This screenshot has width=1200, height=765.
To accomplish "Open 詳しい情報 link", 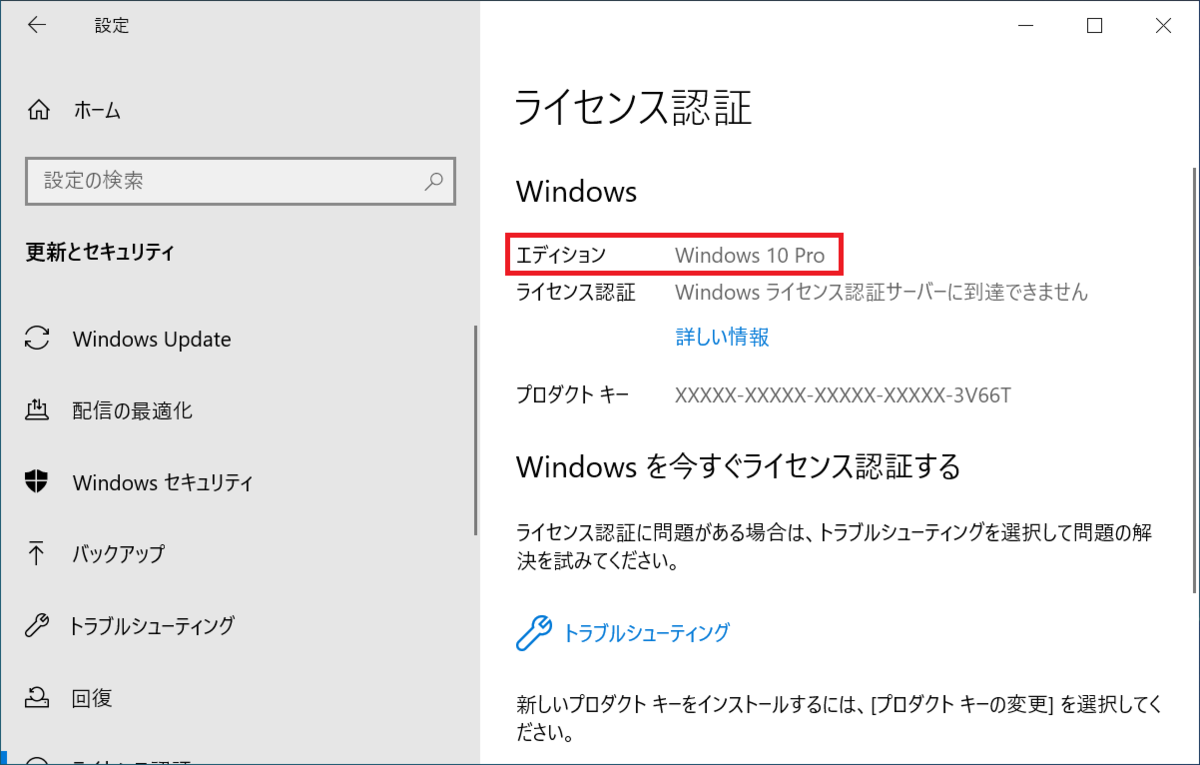I will (x=722, y=338).
